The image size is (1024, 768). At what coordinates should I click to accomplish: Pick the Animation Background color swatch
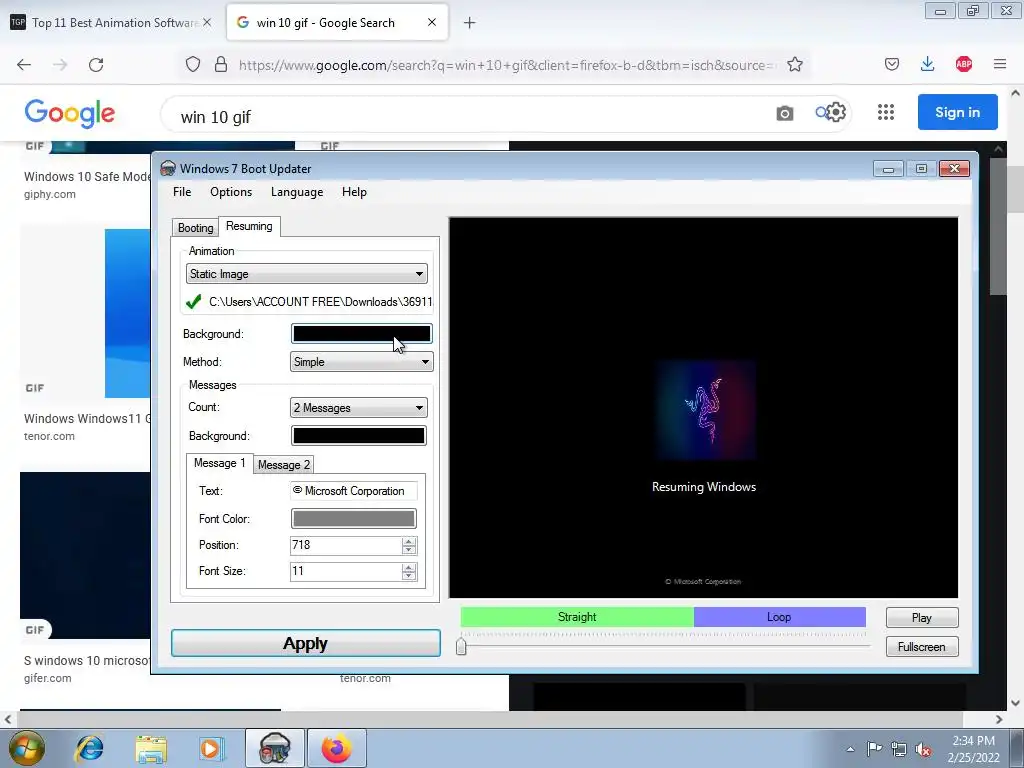click(362, 334)
